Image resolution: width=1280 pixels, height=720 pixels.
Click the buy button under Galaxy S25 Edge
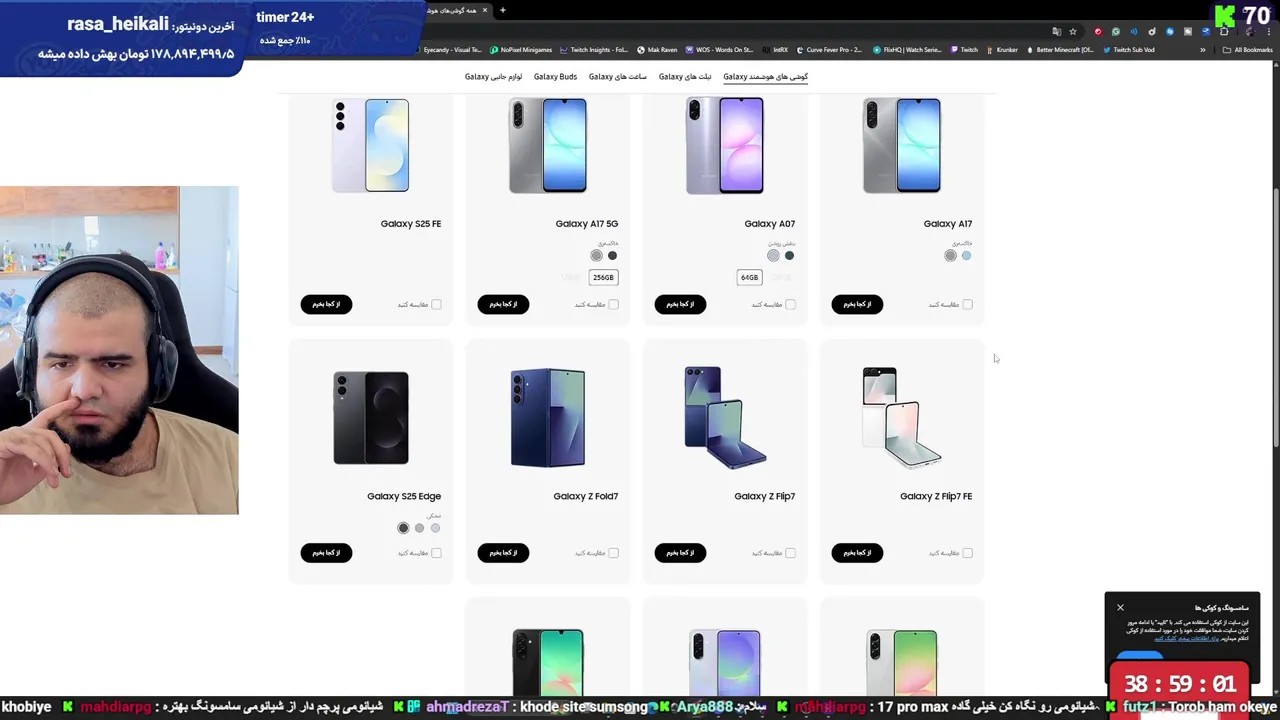(x=326, y=553)
